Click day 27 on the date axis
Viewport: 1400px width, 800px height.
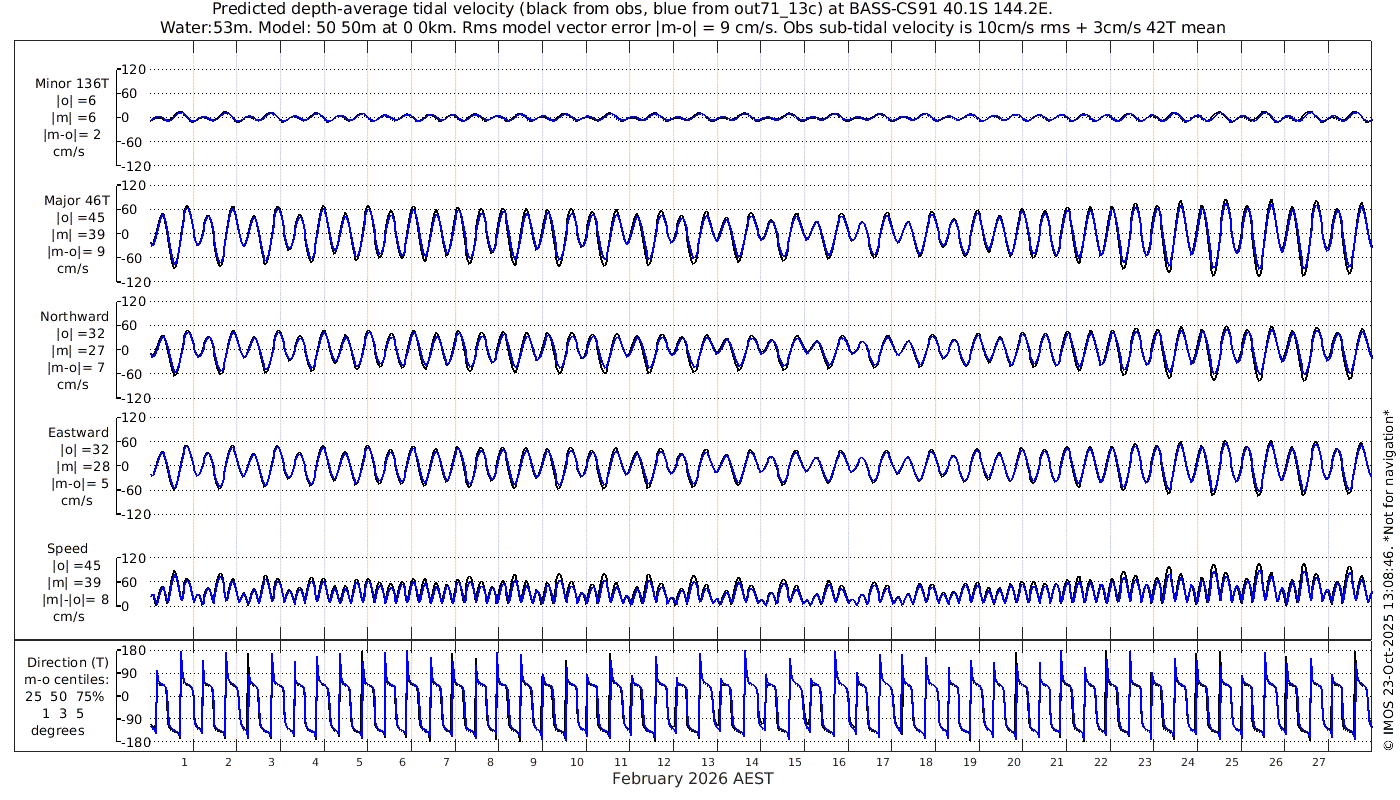point(1319,762)
